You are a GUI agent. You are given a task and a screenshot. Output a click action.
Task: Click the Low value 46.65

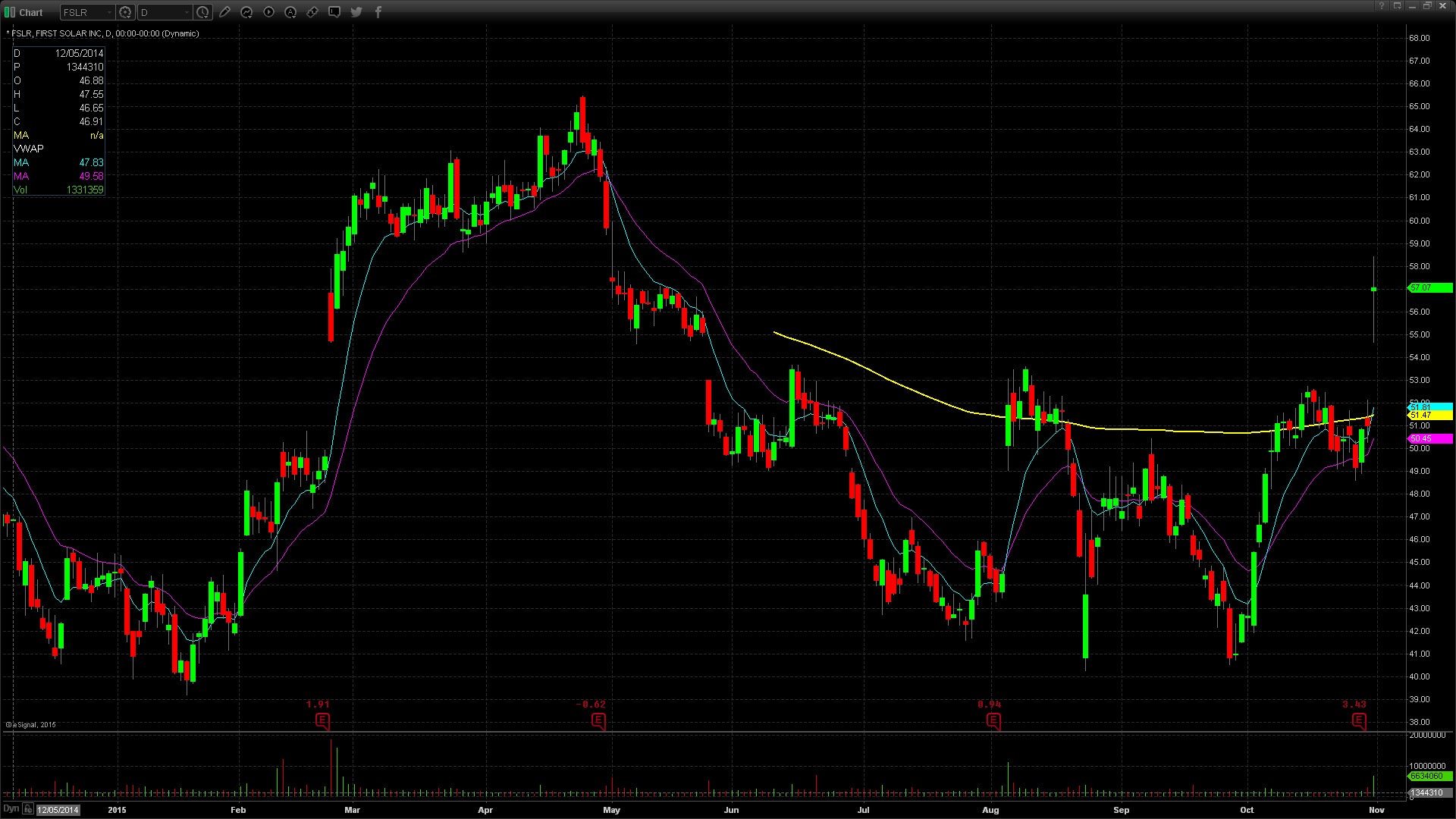(91, 108)
